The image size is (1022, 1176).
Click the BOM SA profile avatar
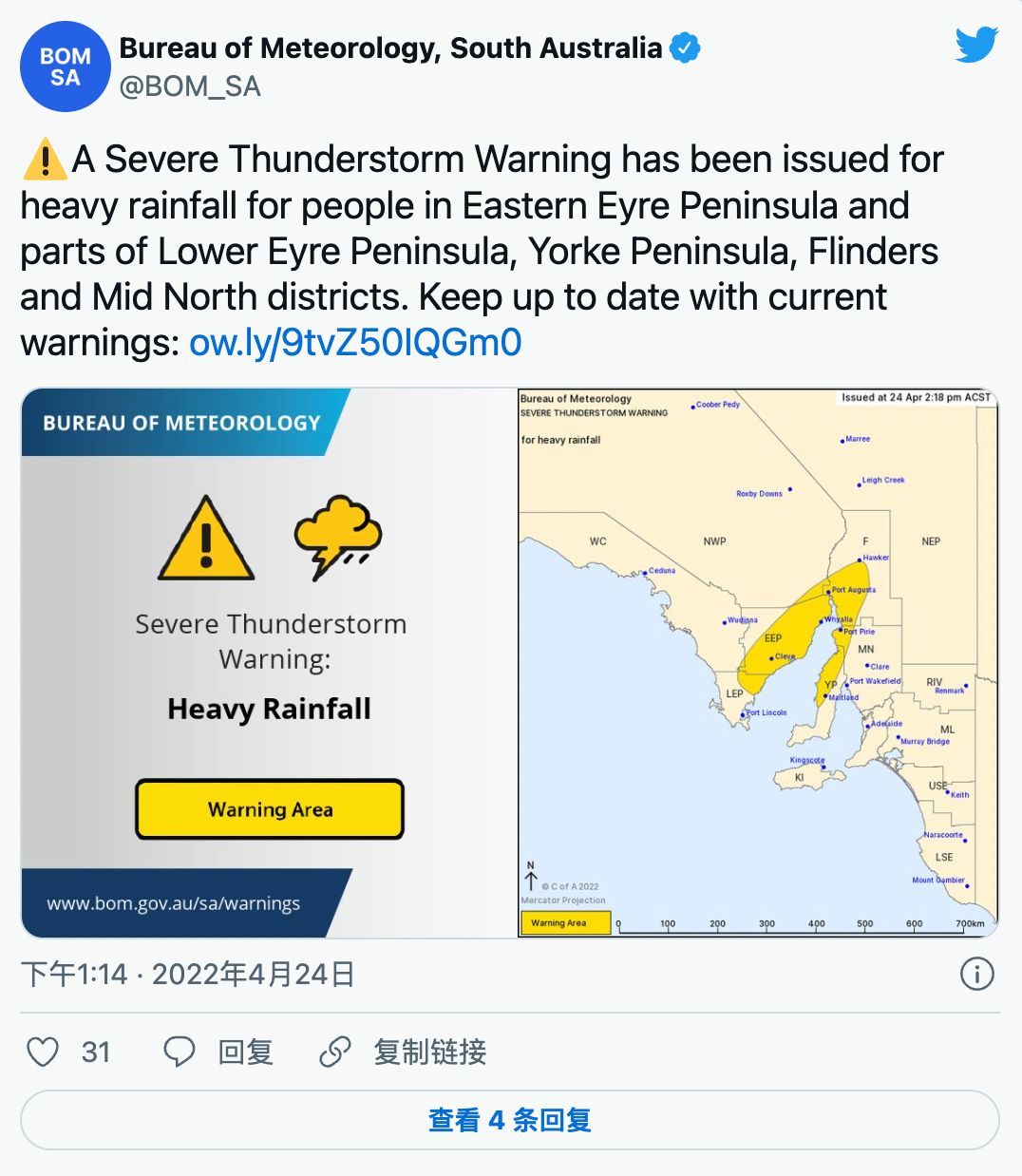point(65,66)
